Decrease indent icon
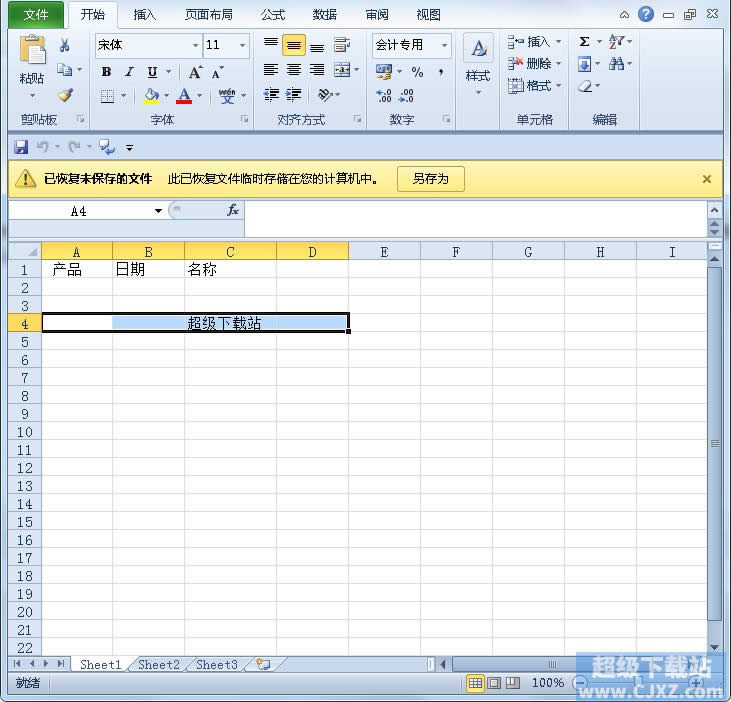The width and height of the screenshot is (731, 702). click(x=271, y=95)
